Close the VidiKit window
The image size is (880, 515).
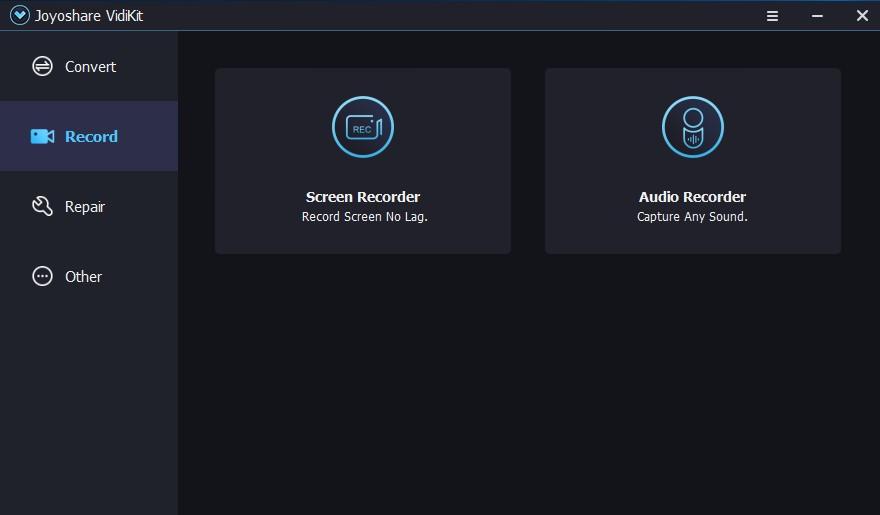pos(863,16)
